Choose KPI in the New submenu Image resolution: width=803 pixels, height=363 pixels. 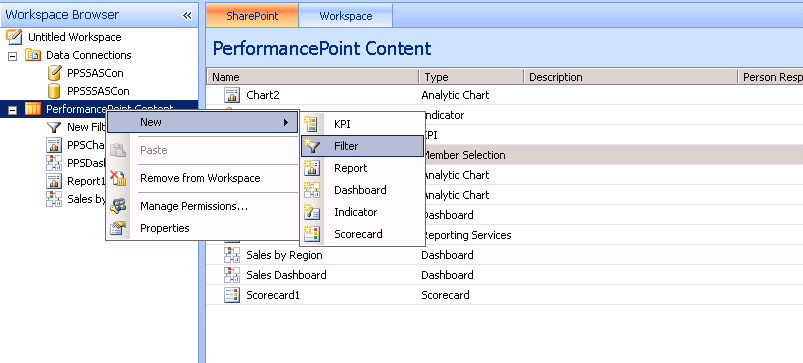[x=362, y=124]
